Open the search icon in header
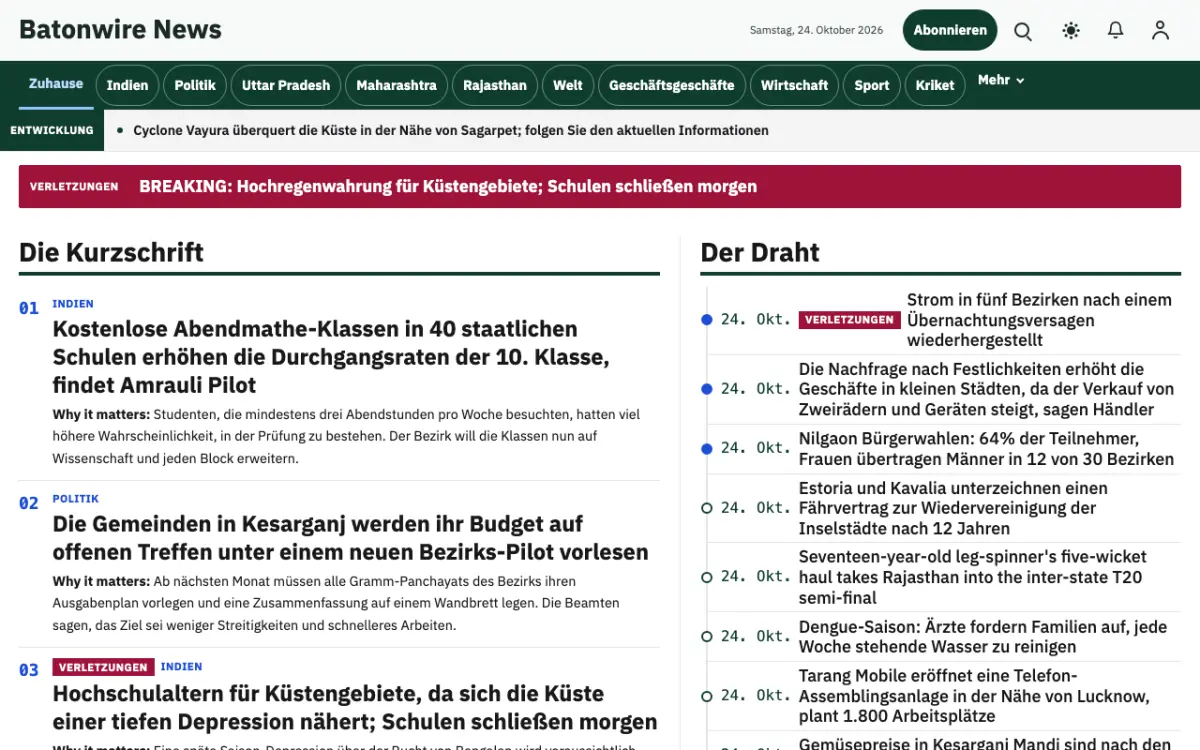1200x750 pixels. click(x=1023, y=31)
